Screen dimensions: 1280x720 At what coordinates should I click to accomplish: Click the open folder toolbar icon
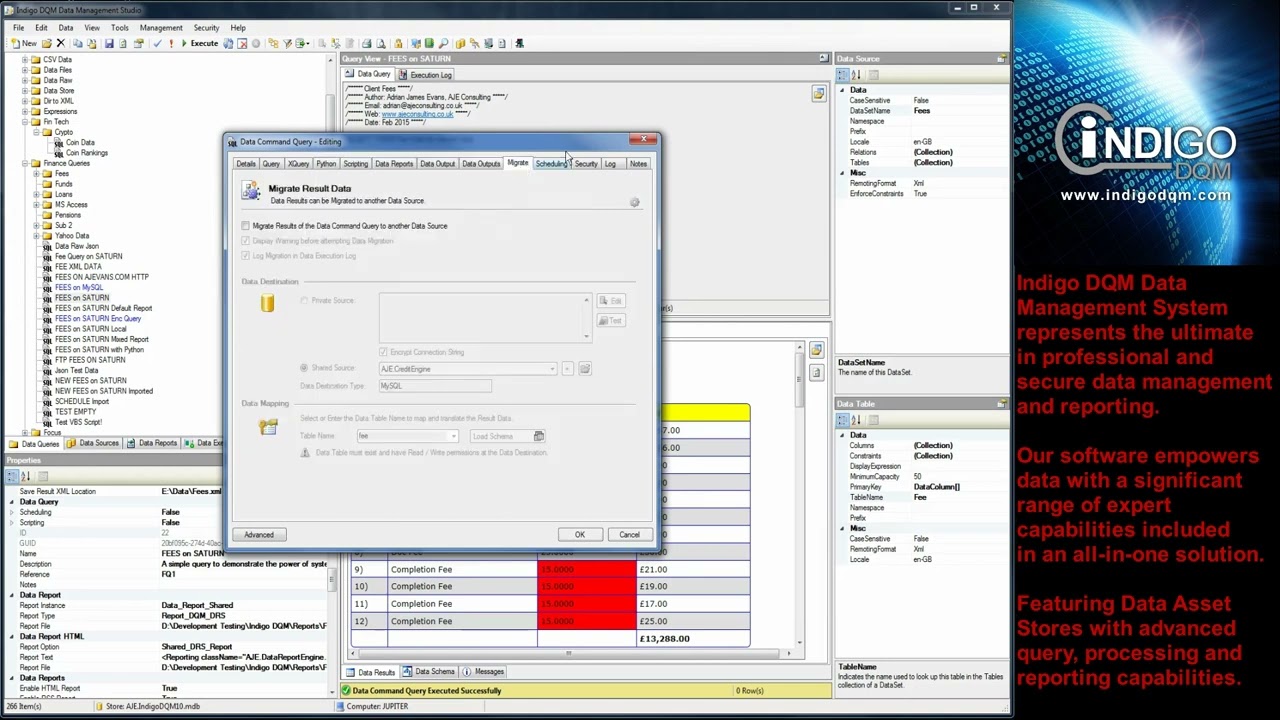coord(47,43)
